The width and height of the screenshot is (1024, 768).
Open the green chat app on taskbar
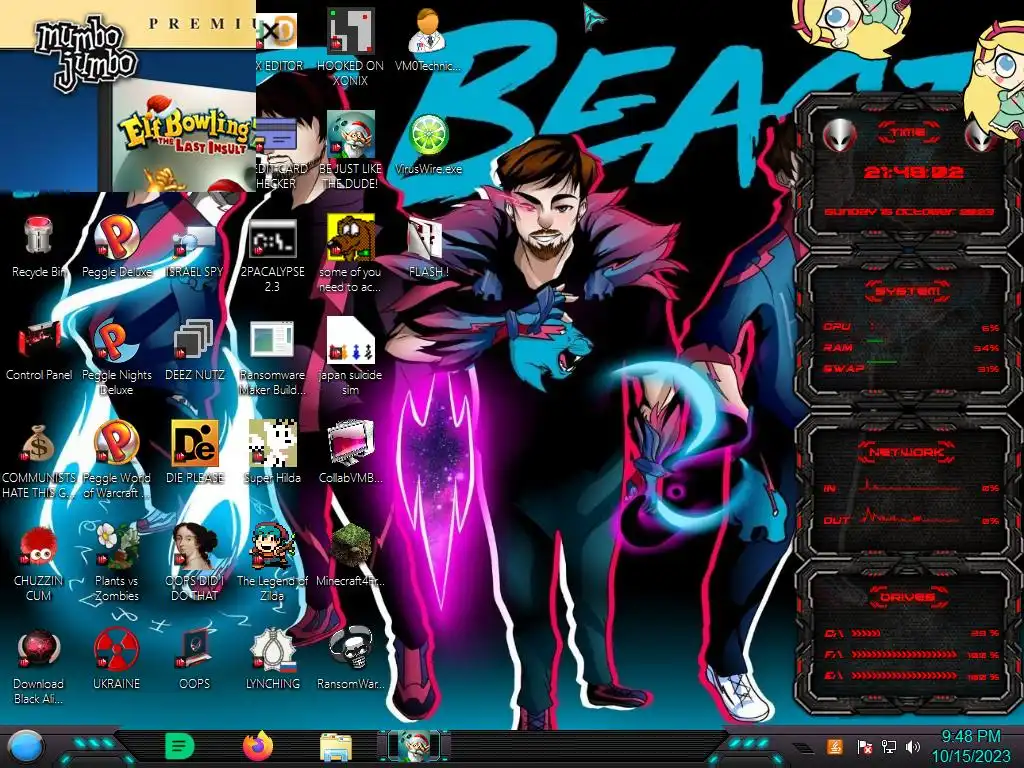coord(179,746)
